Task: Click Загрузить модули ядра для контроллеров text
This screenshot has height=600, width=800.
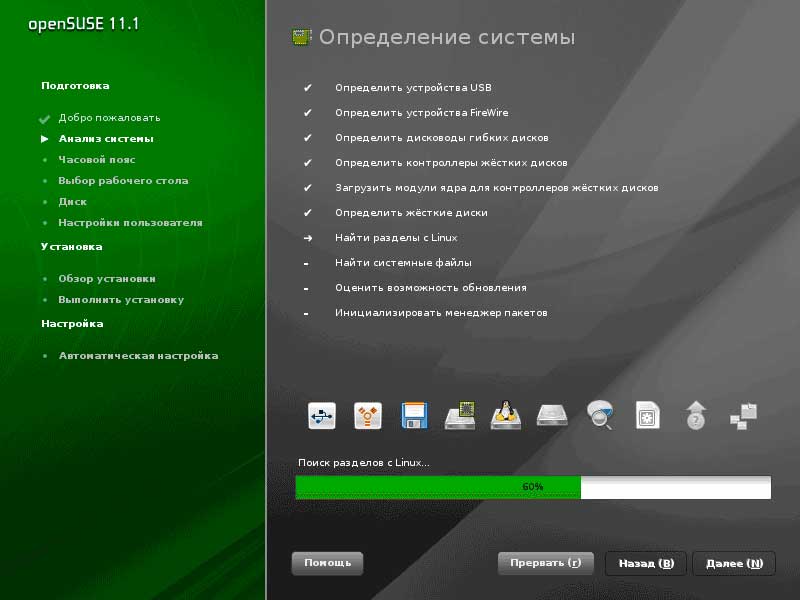Action: pyautogui.click(x=496, y=188)
